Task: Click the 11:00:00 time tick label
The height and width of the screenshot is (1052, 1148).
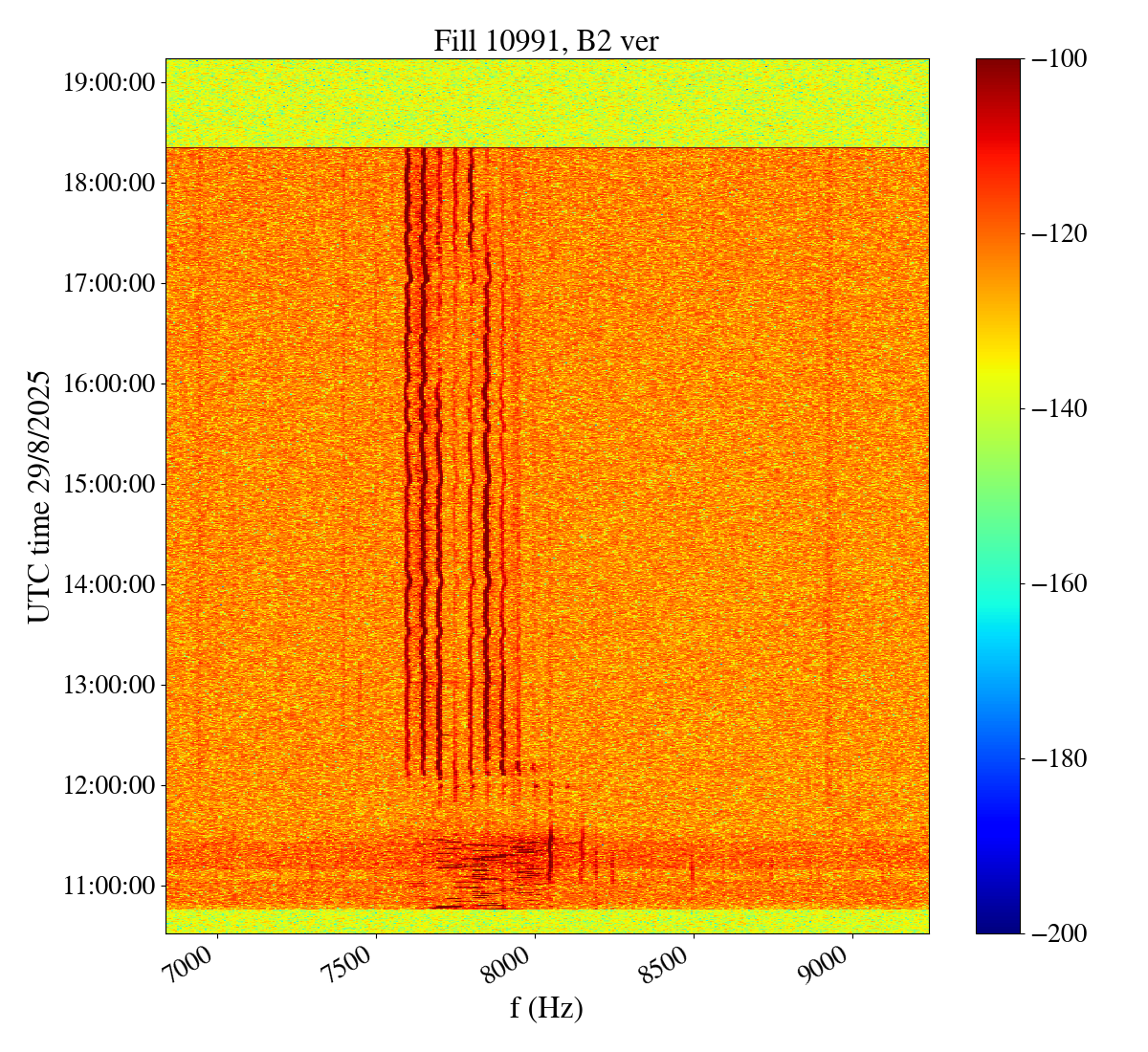Action: click(x=108, y=886)
